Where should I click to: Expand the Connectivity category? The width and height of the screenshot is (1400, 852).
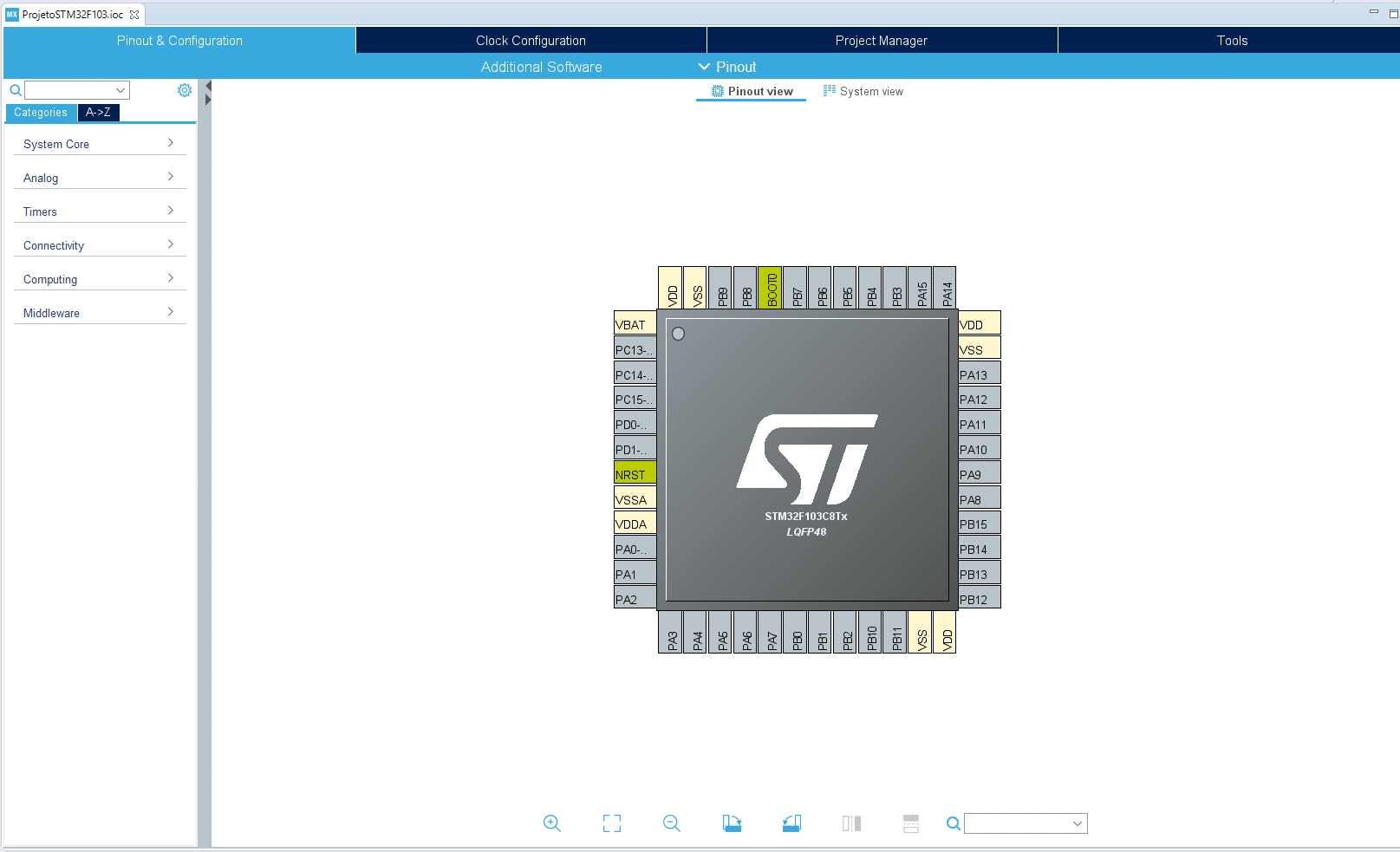pos(100,245)
